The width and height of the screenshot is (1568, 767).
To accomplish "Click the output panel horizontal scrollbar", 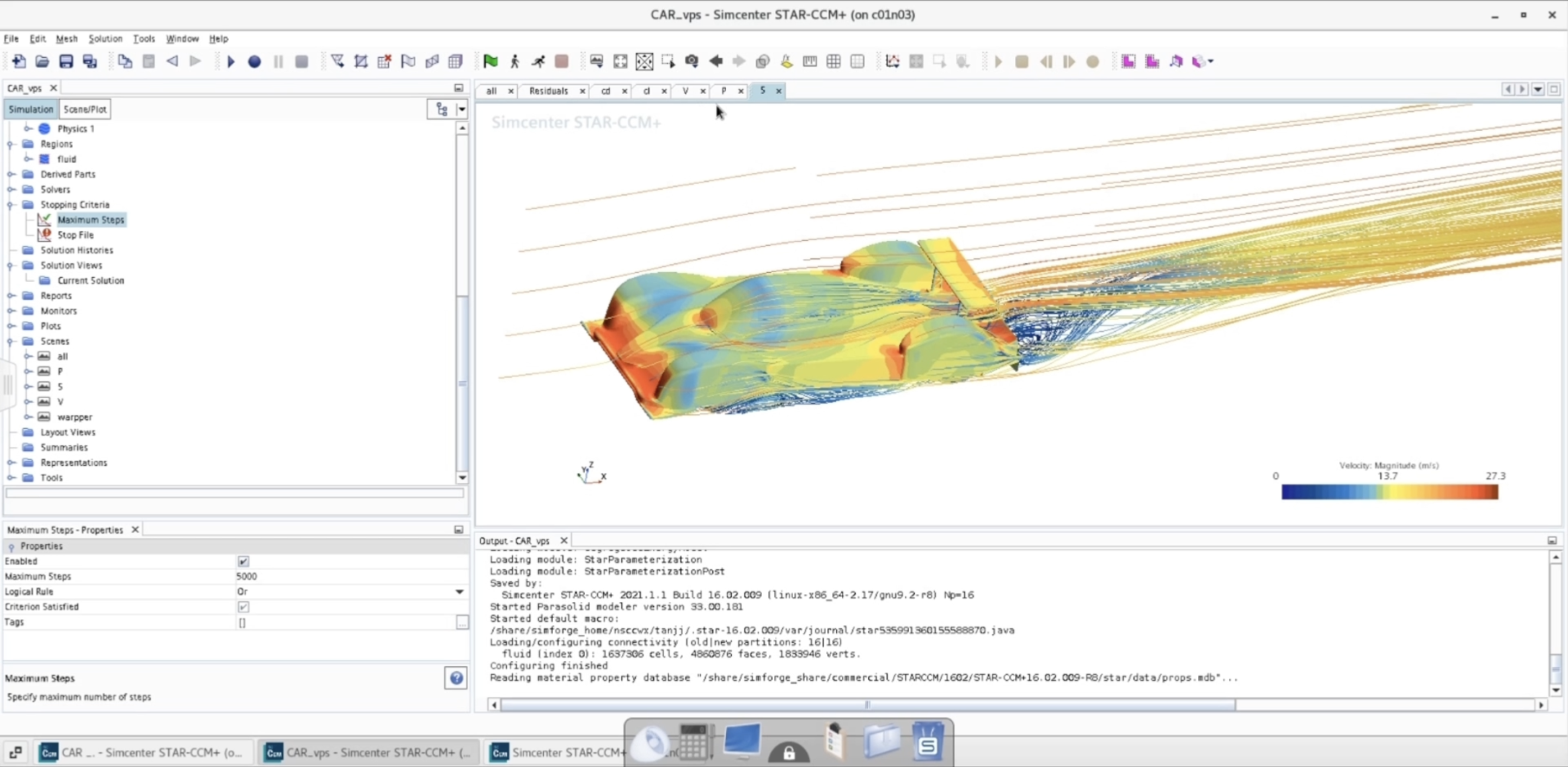I will (x=867, y=705).
